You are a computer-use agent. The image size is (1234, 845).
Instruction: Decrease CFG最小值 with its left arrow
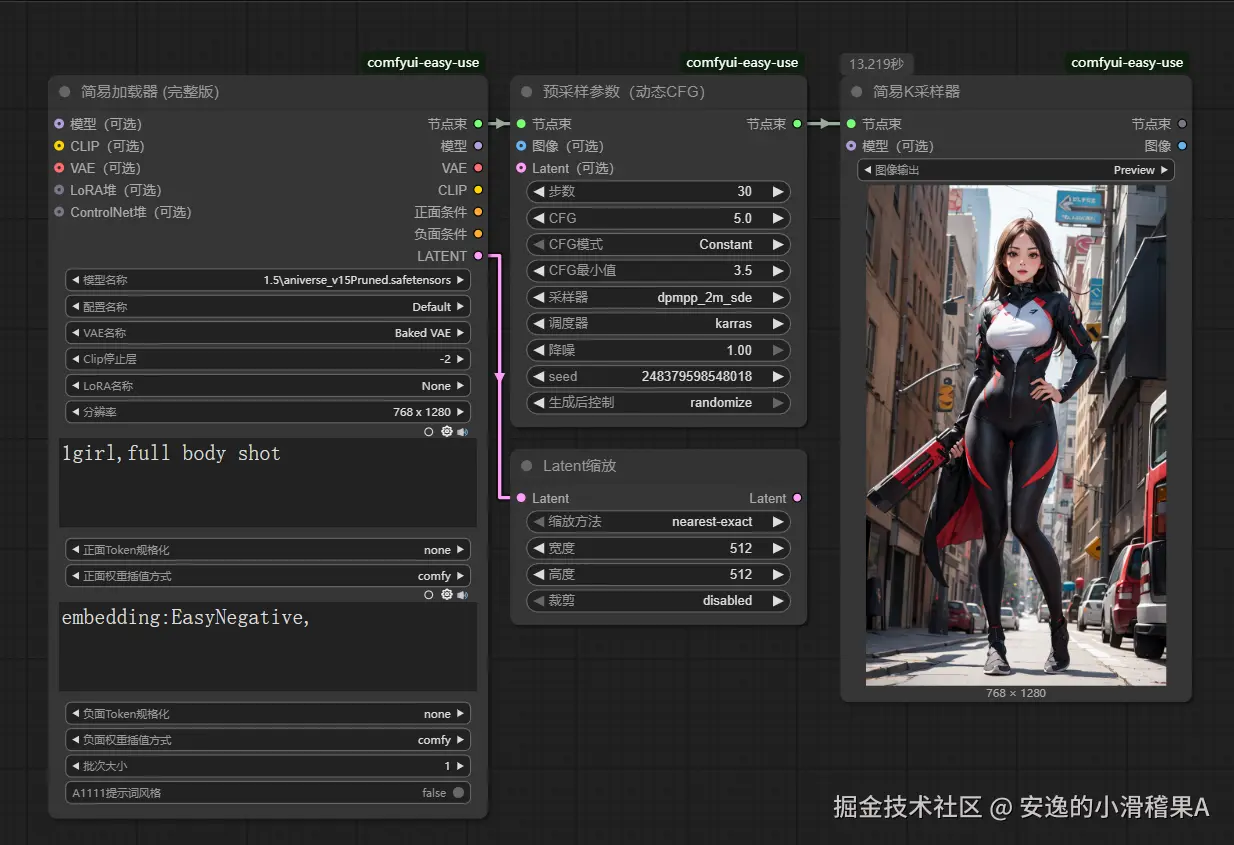540,271
